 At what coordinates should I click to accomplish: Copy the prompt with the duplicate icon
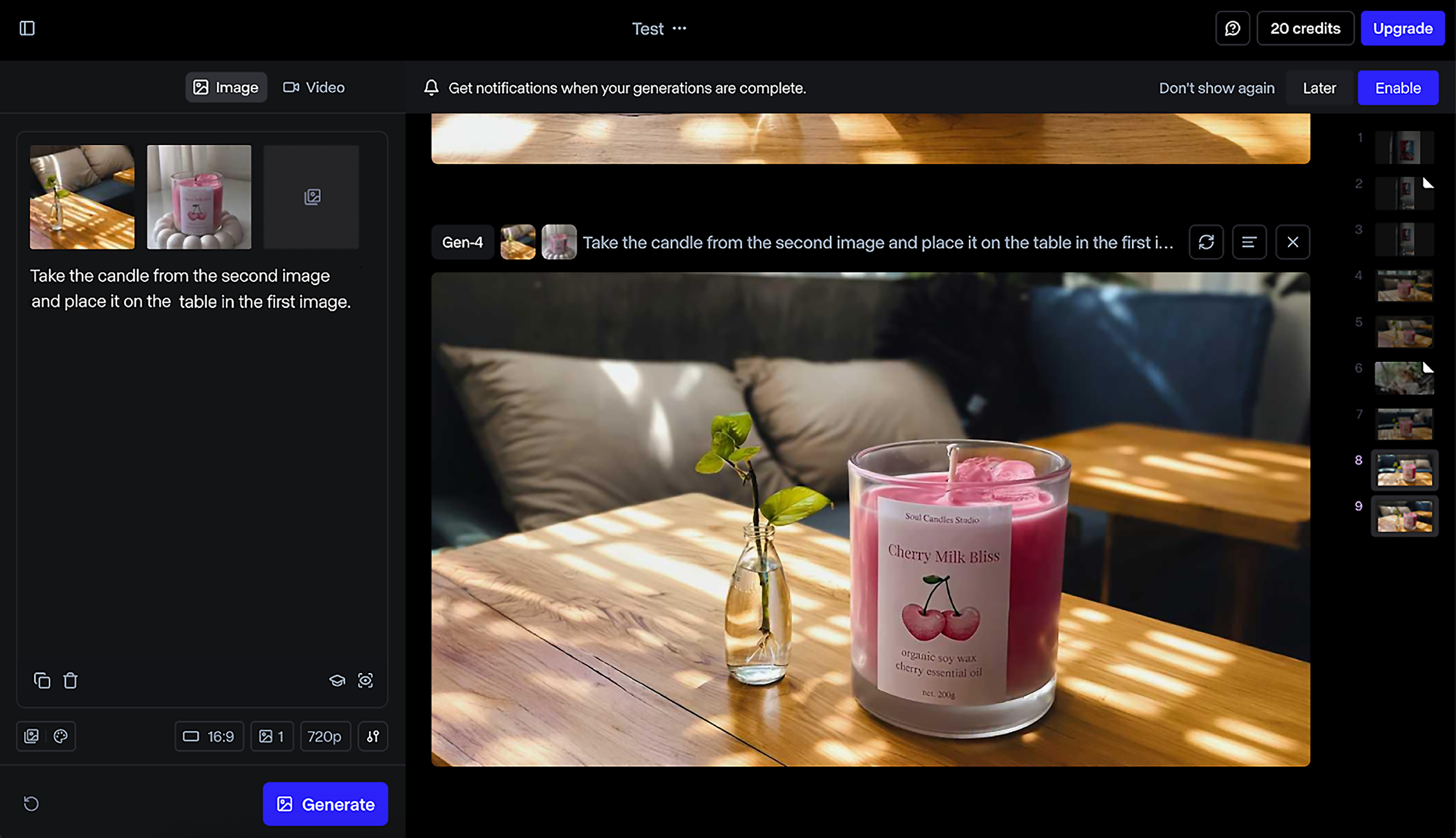coord(42,680)
